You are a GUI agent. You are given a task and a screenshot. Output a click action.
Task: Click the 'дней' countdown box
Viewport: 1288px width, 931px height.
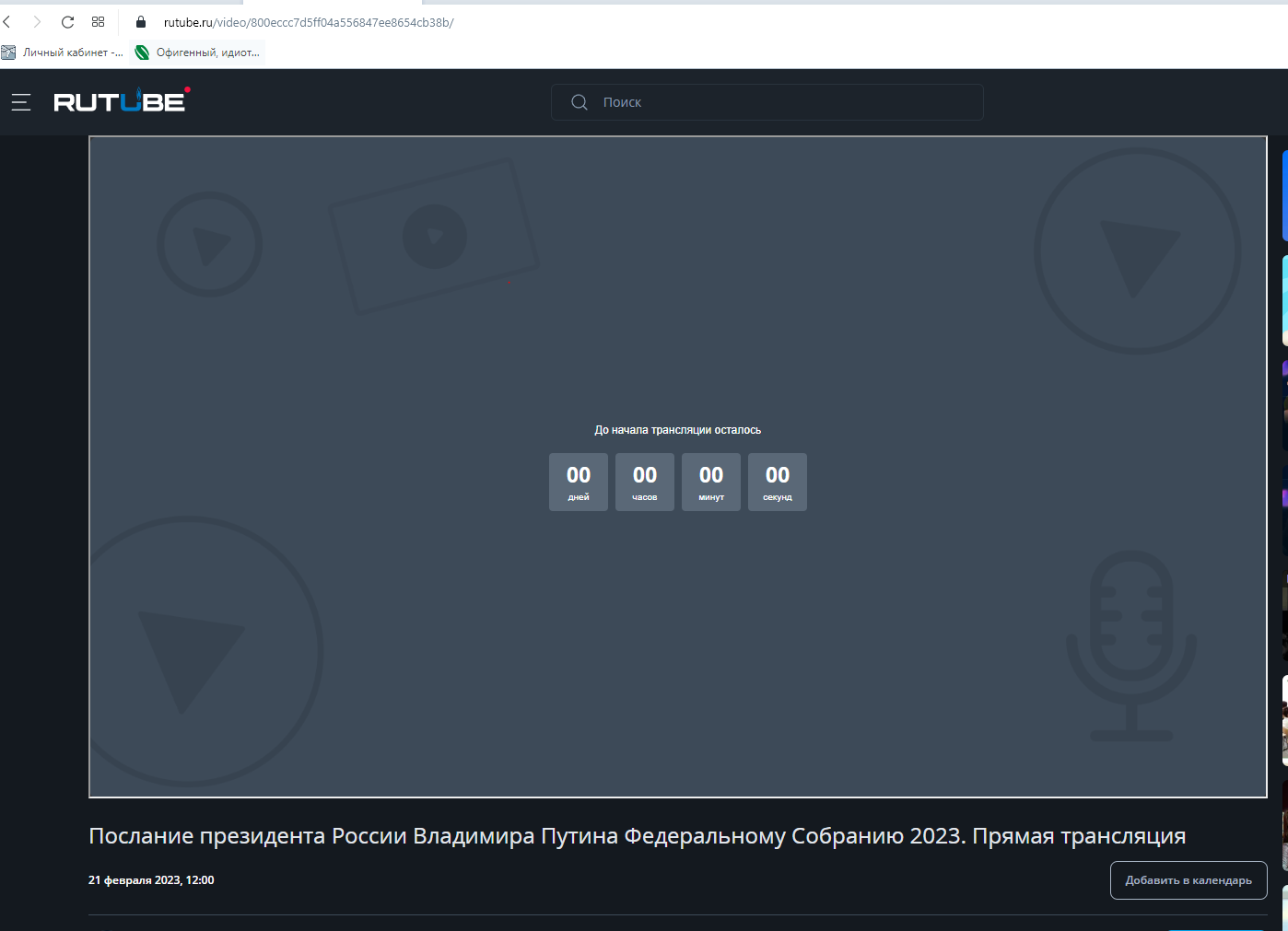tap(579, 482)
